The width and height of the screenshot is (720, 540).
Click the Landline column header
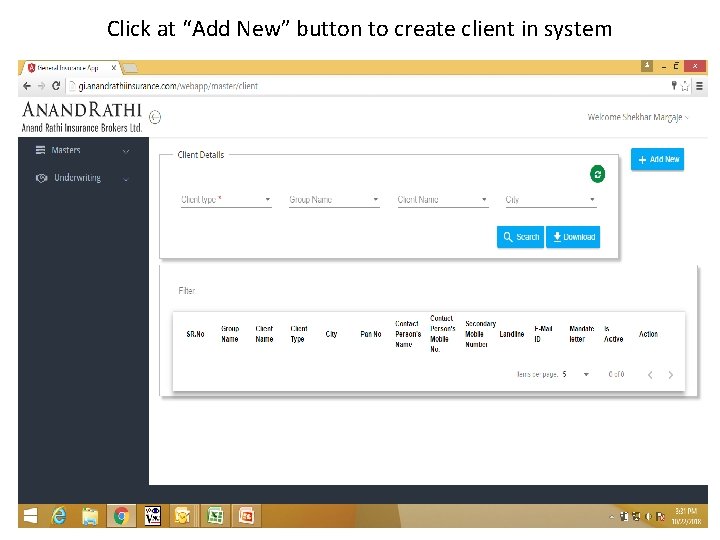pyautogui.click(x=512, y=334)
